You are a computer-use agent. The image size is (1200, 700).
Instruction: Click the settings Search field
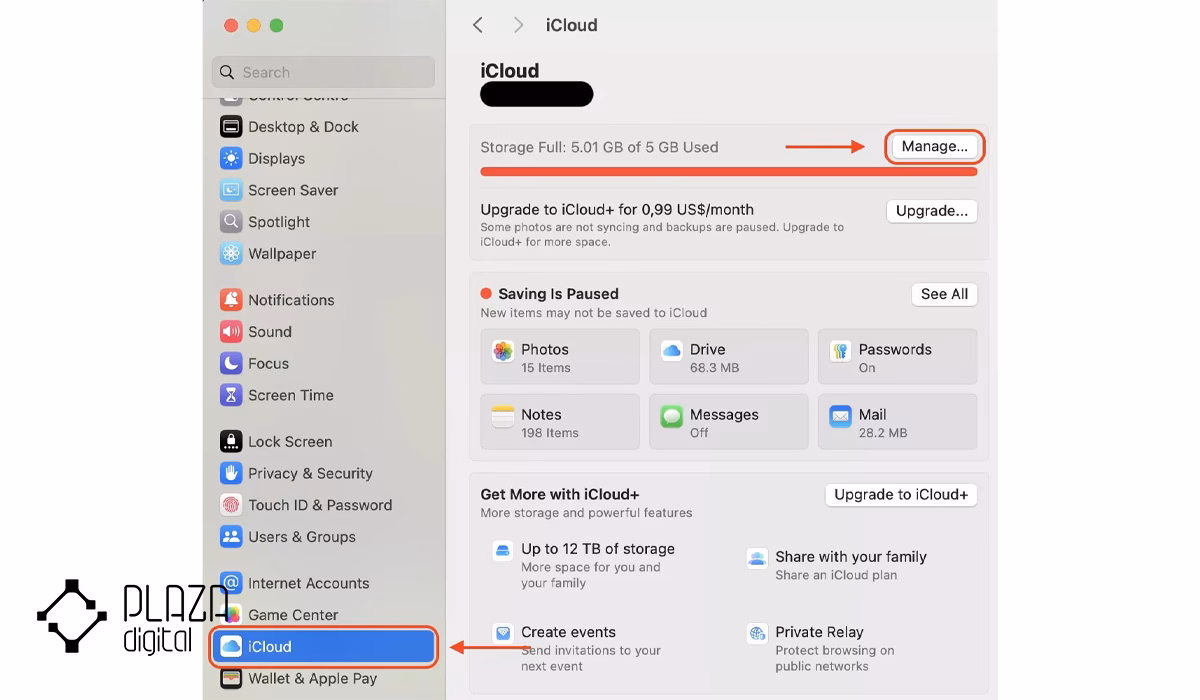pos(323,72)
